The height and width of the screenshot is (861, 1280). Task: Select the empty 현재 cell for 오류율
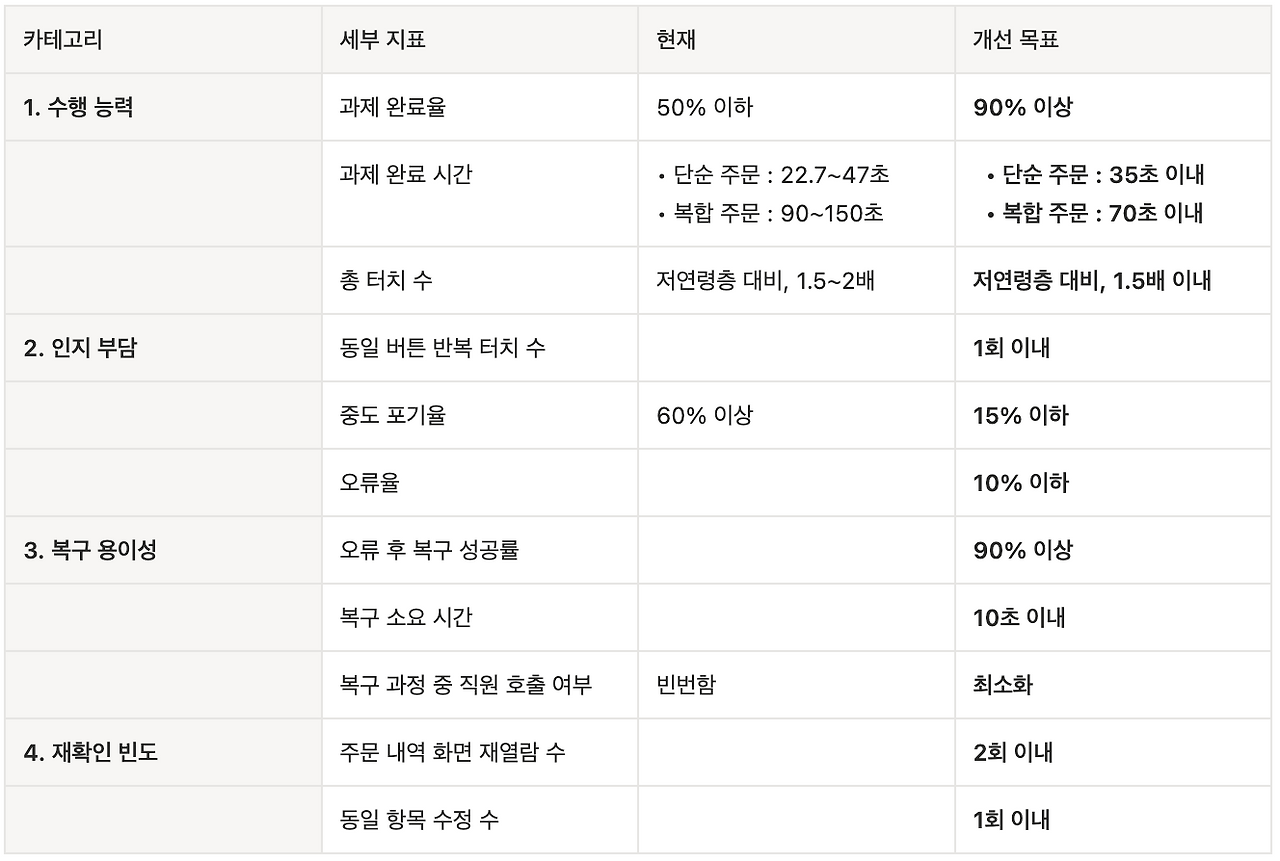[797, 483]
